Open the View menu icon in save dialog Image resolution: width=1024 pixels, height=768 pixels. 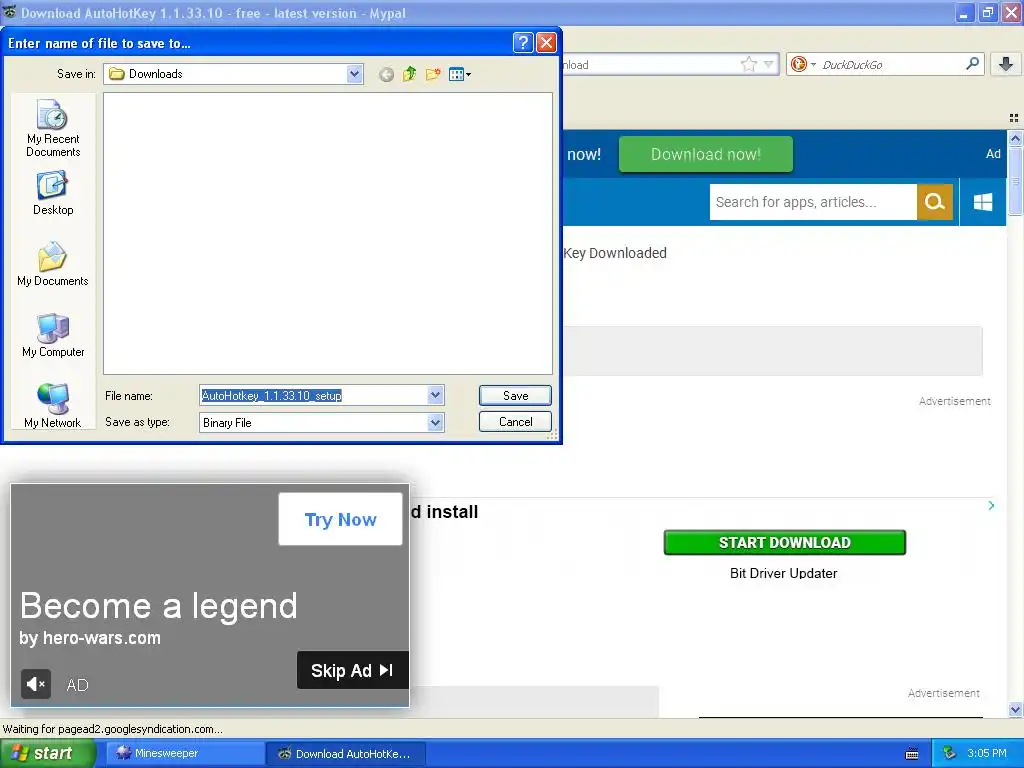click(460, 74)
